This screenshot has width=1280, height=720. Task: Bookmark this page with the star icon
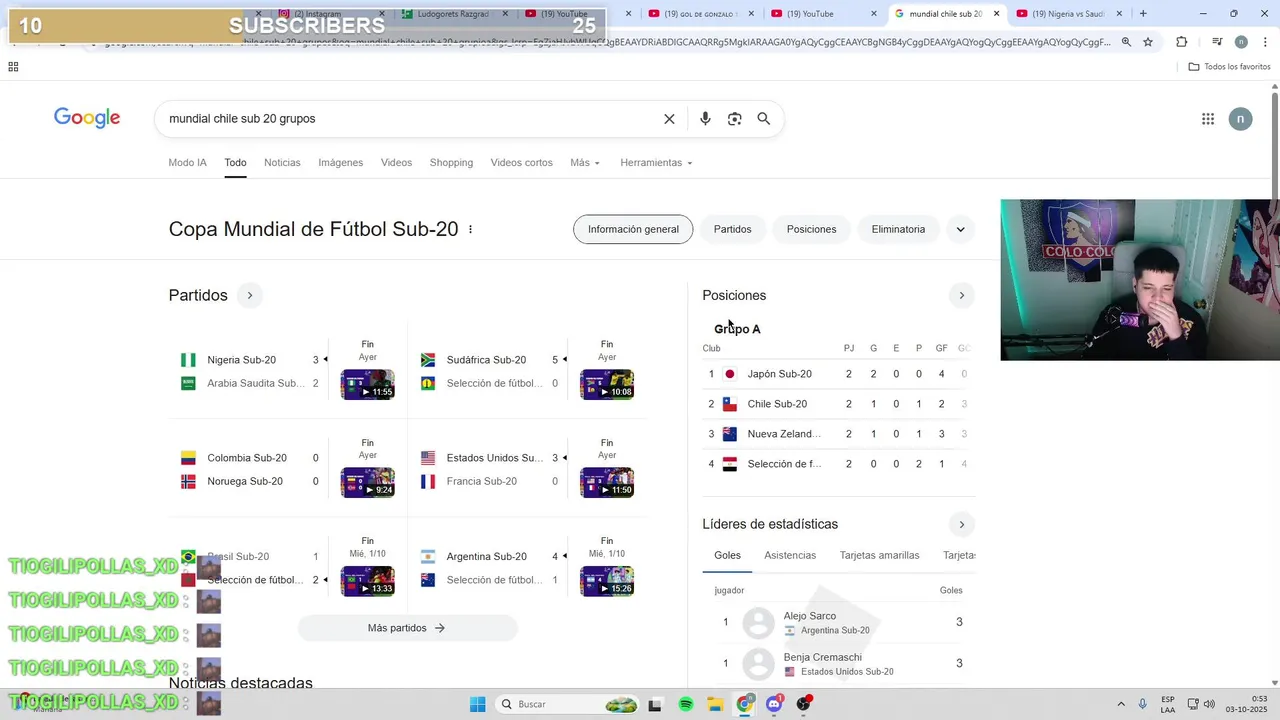[1148, 42]
